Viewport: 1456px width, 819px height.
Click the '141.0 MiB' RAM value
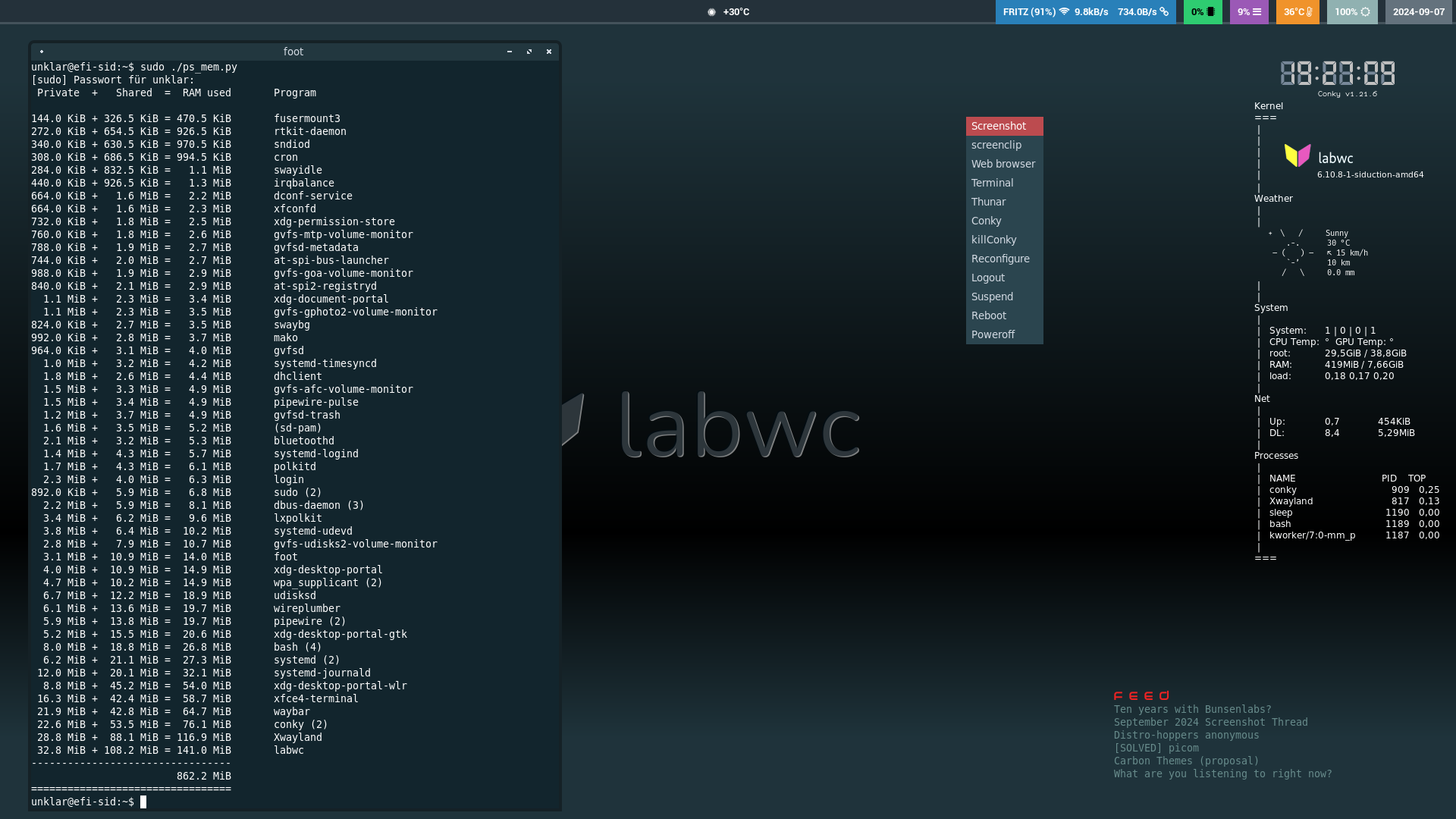pyautogui.click(x=204, y=750)
